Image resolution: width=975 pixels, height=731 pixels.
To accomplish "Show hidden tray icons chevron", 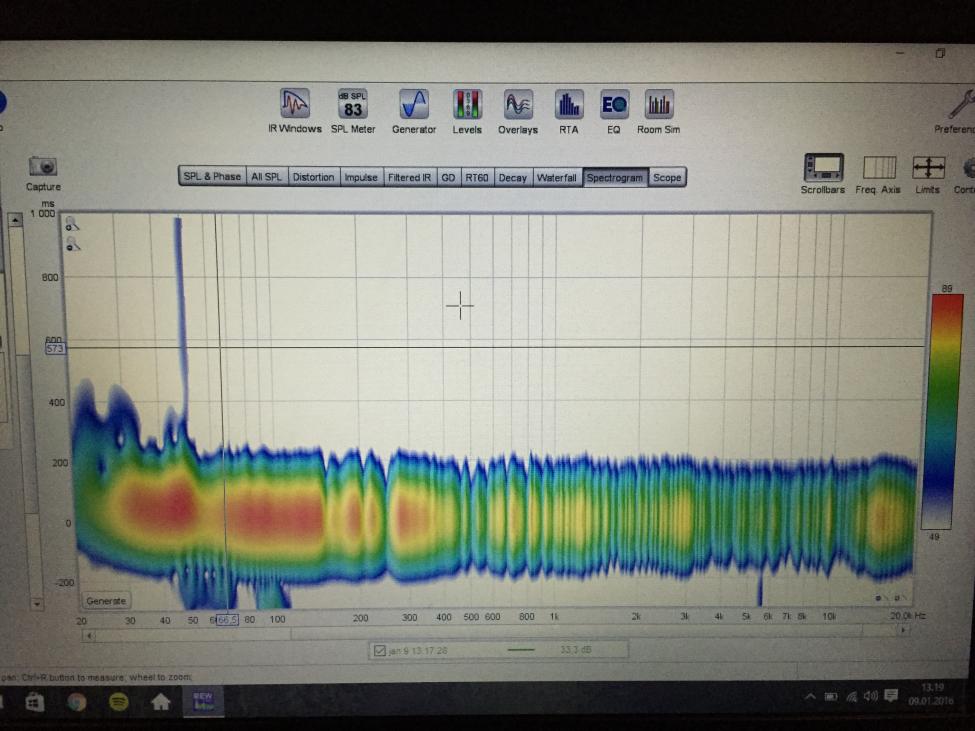I will [x=810, y=697].
